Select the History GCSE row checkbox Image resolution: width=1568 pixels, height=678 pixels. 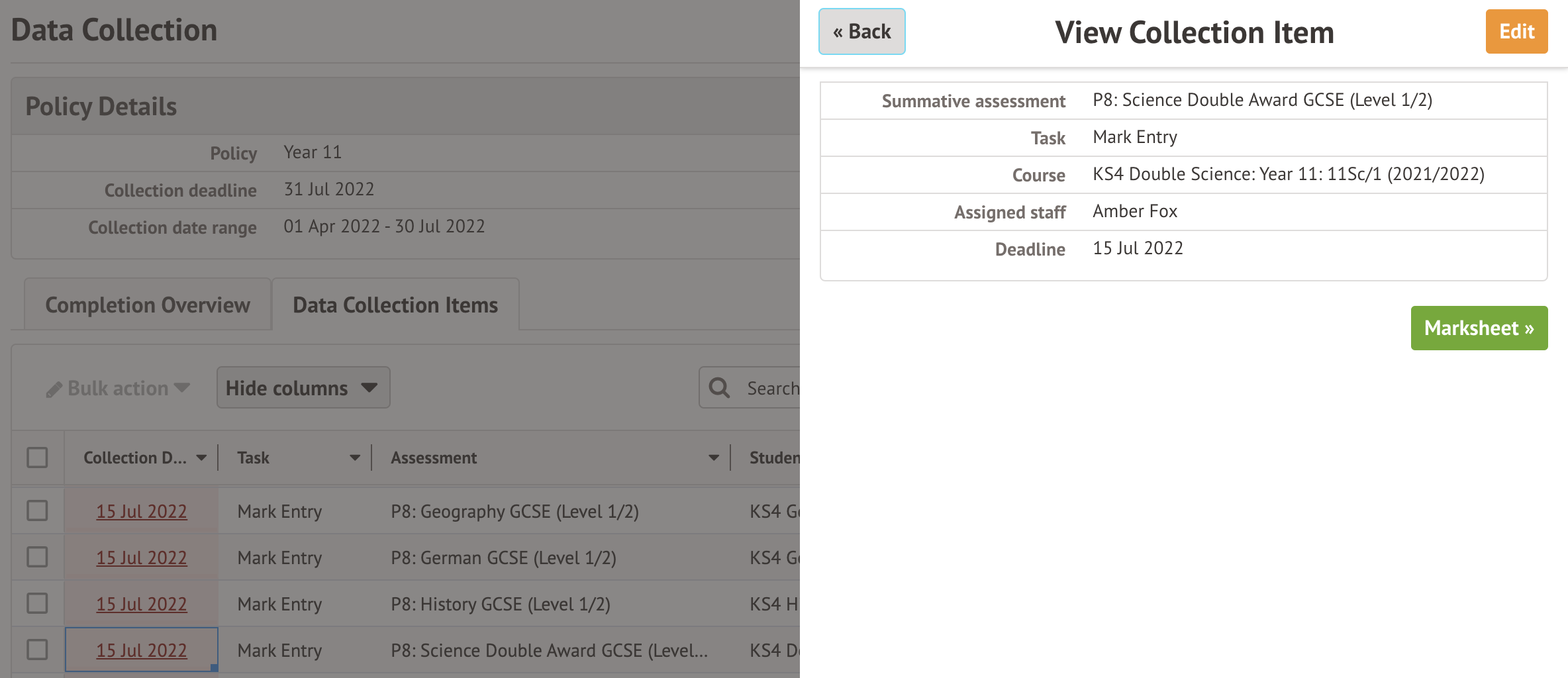click(x=37, y=603)
